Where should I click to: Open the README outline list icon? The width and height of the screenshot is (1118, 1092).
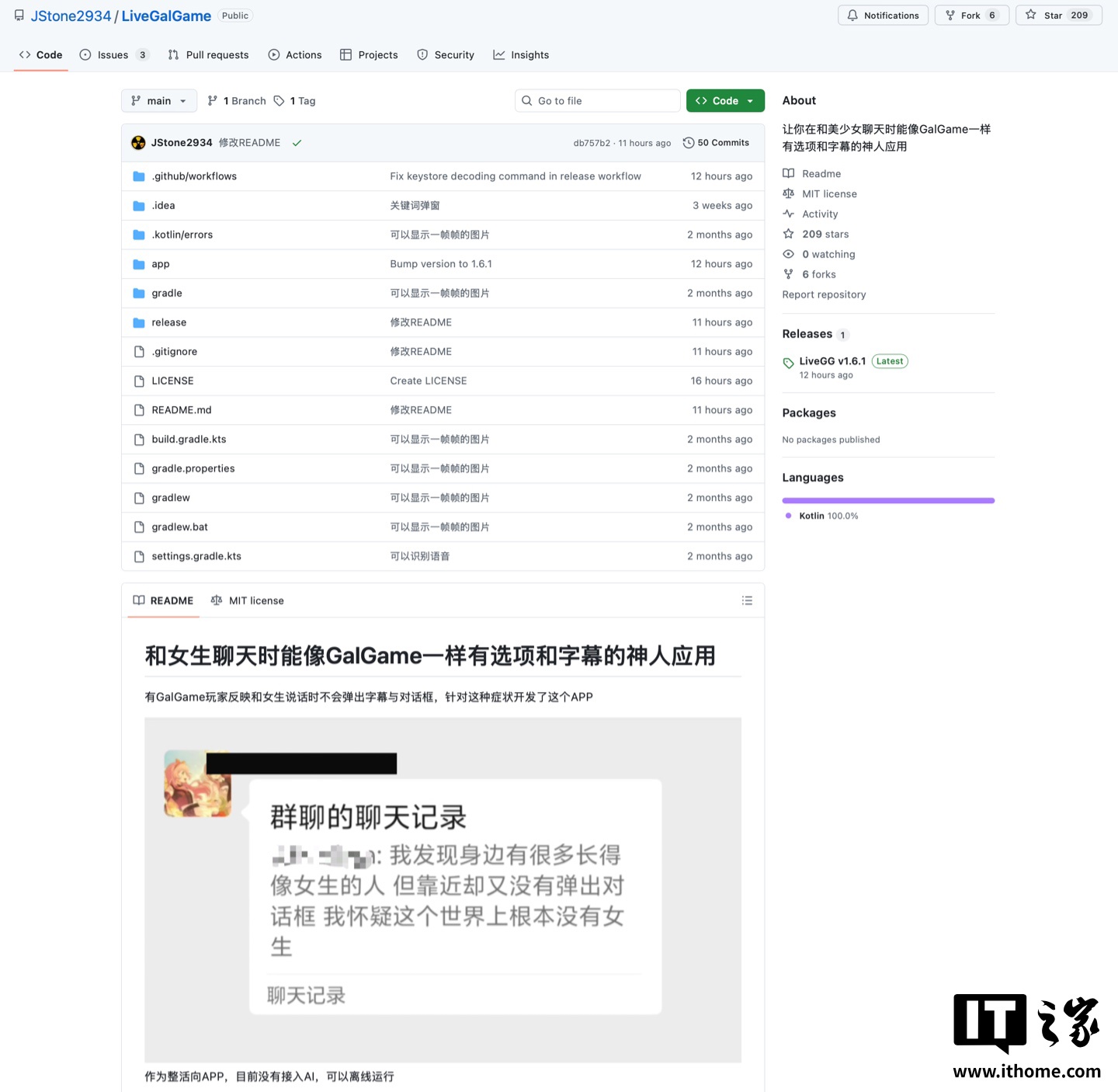click(x=747, y=600)
